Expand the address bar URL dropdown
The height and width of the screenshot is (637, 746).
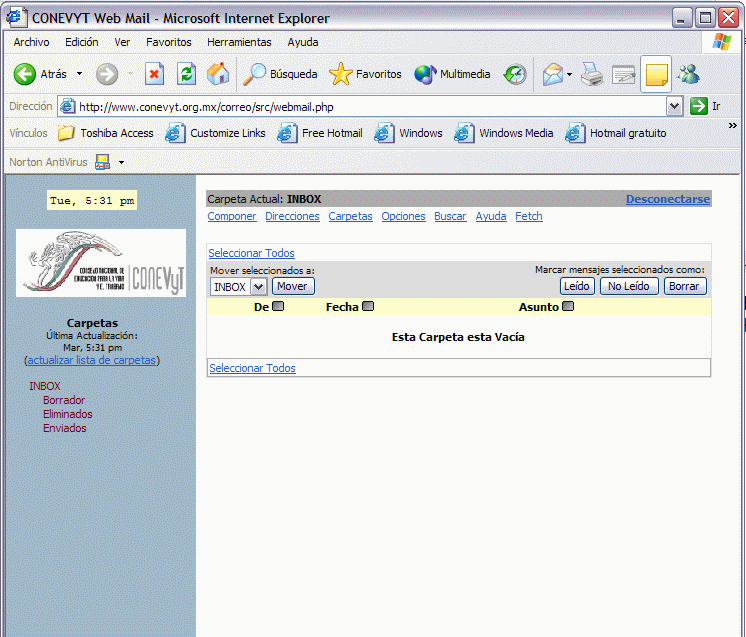tap(674, 106)
